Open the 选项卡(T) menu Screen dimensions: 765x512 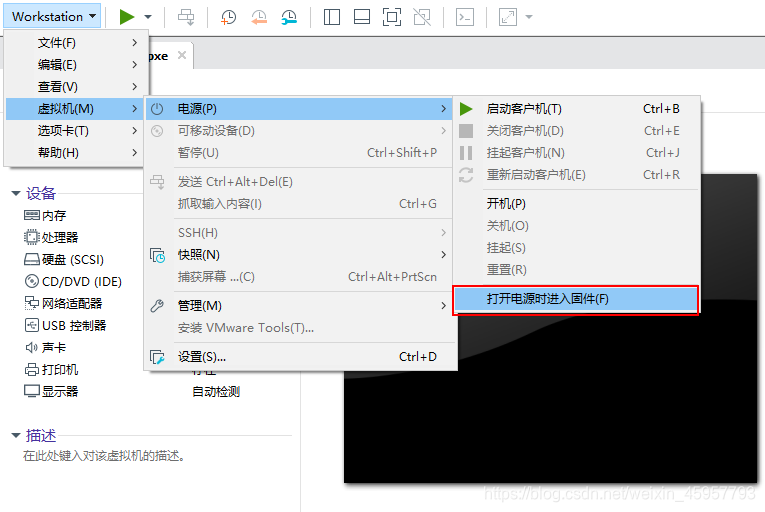75,130
